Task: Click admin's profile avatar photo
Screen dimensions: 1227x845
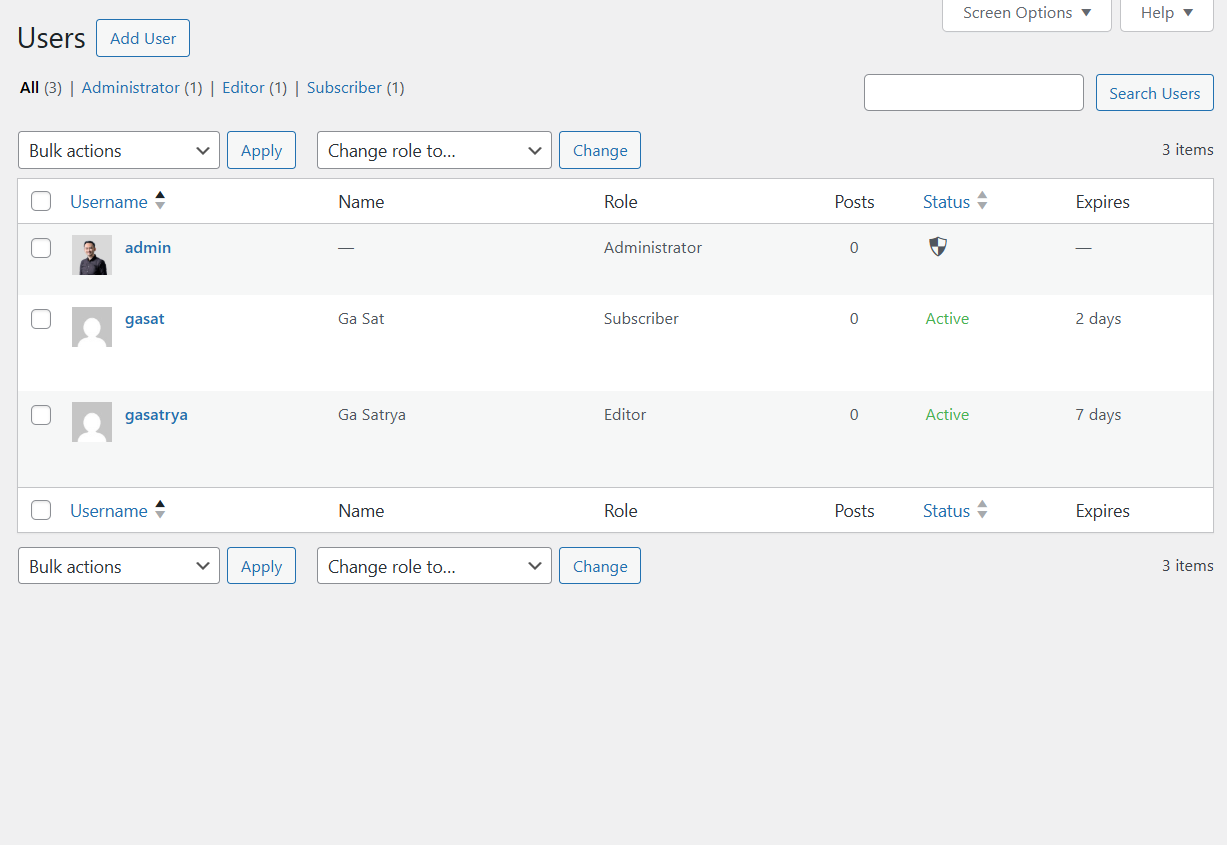Action: (91, 255)
